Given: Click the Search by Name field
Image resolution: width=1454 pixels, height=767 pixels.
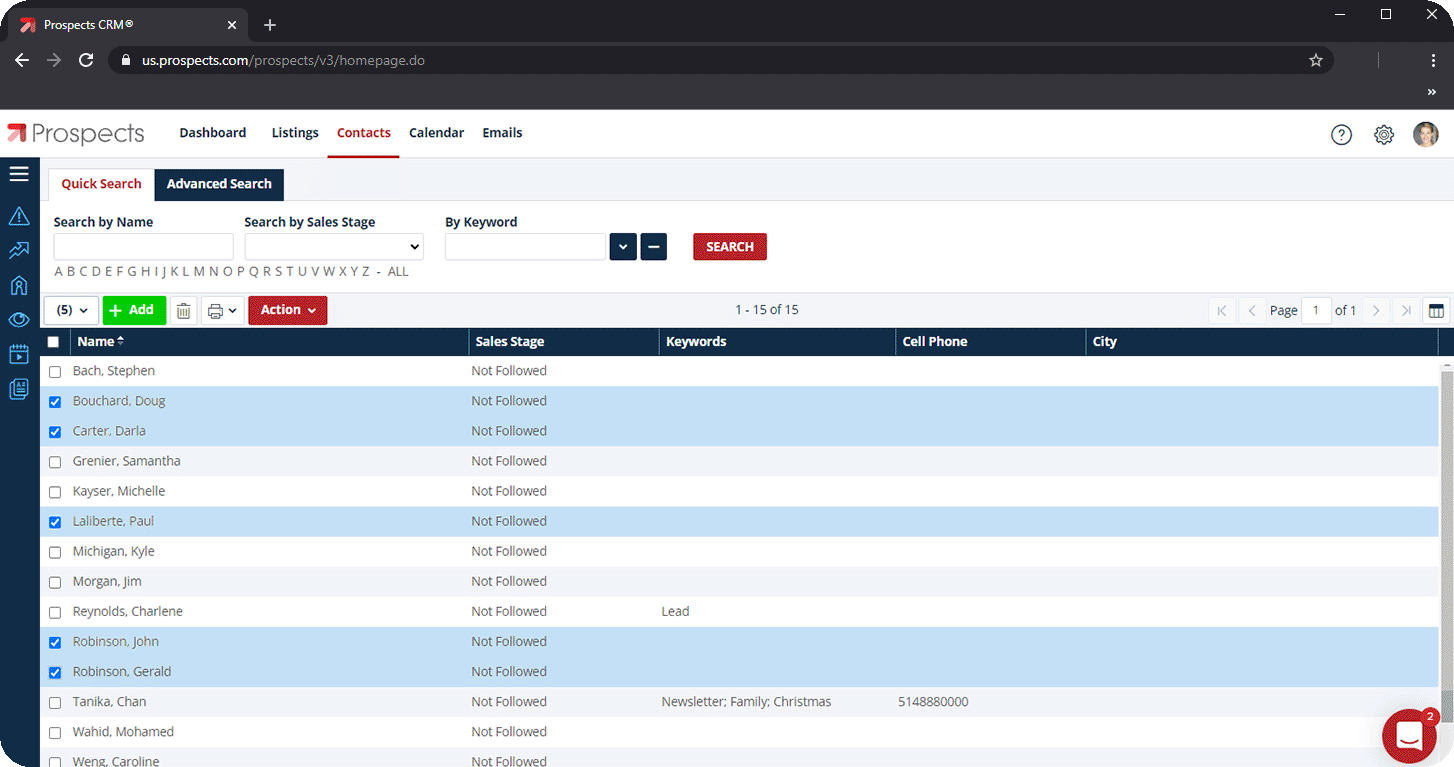Looking at the screenshot, I should pos(143,247).
